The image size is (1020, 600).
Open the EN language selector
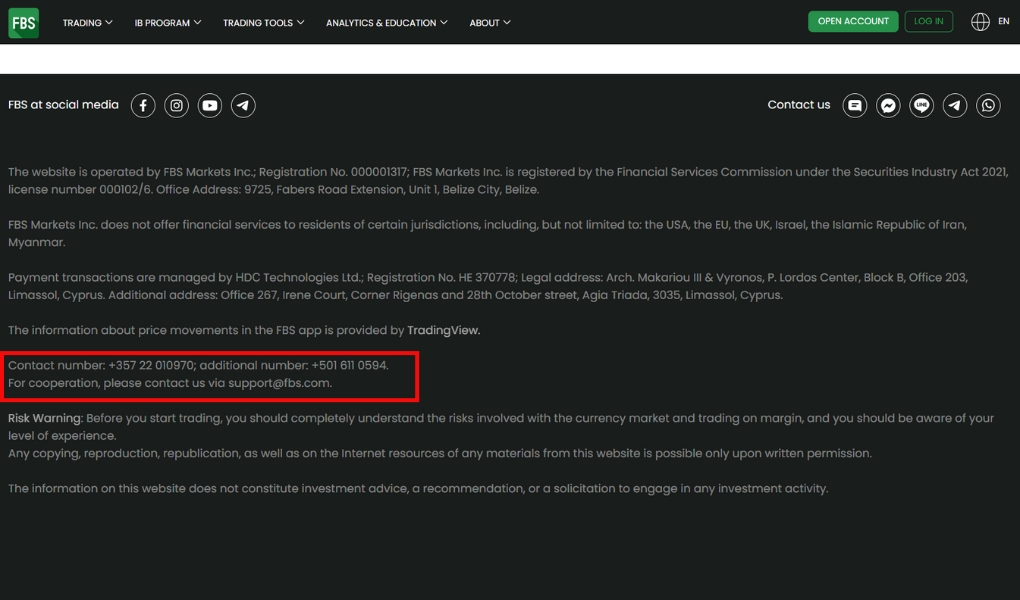click(x=1004, y=21)
